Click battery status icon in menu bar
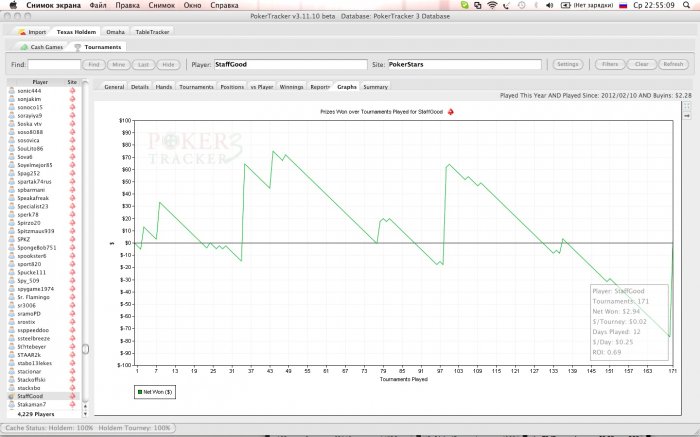This screenshot has width=700, height=437. pyautogui.click(x=566, y=5)
